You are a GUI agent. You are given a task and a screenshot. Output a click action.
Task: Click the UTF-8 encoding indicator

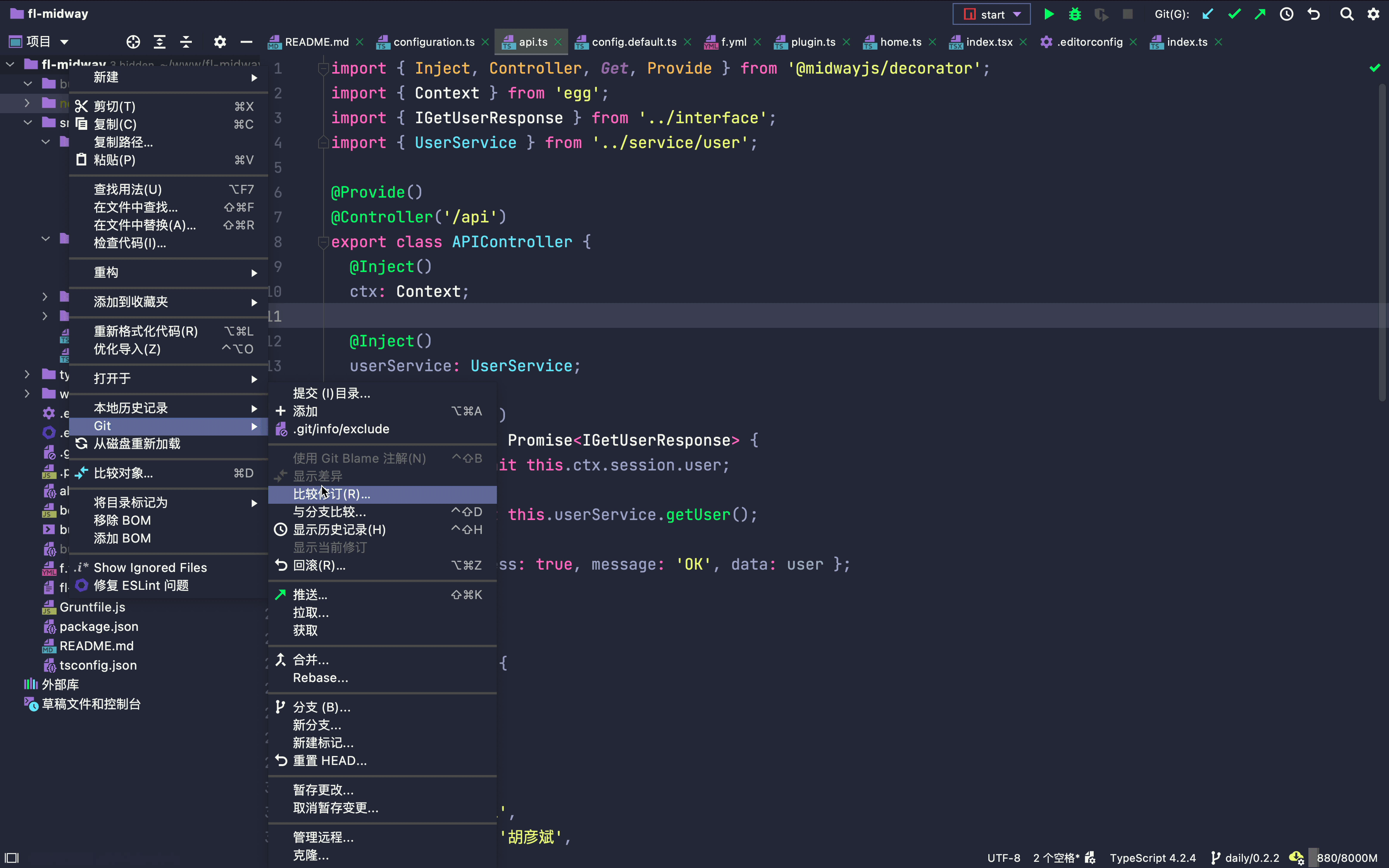[x=1003, y=858]
